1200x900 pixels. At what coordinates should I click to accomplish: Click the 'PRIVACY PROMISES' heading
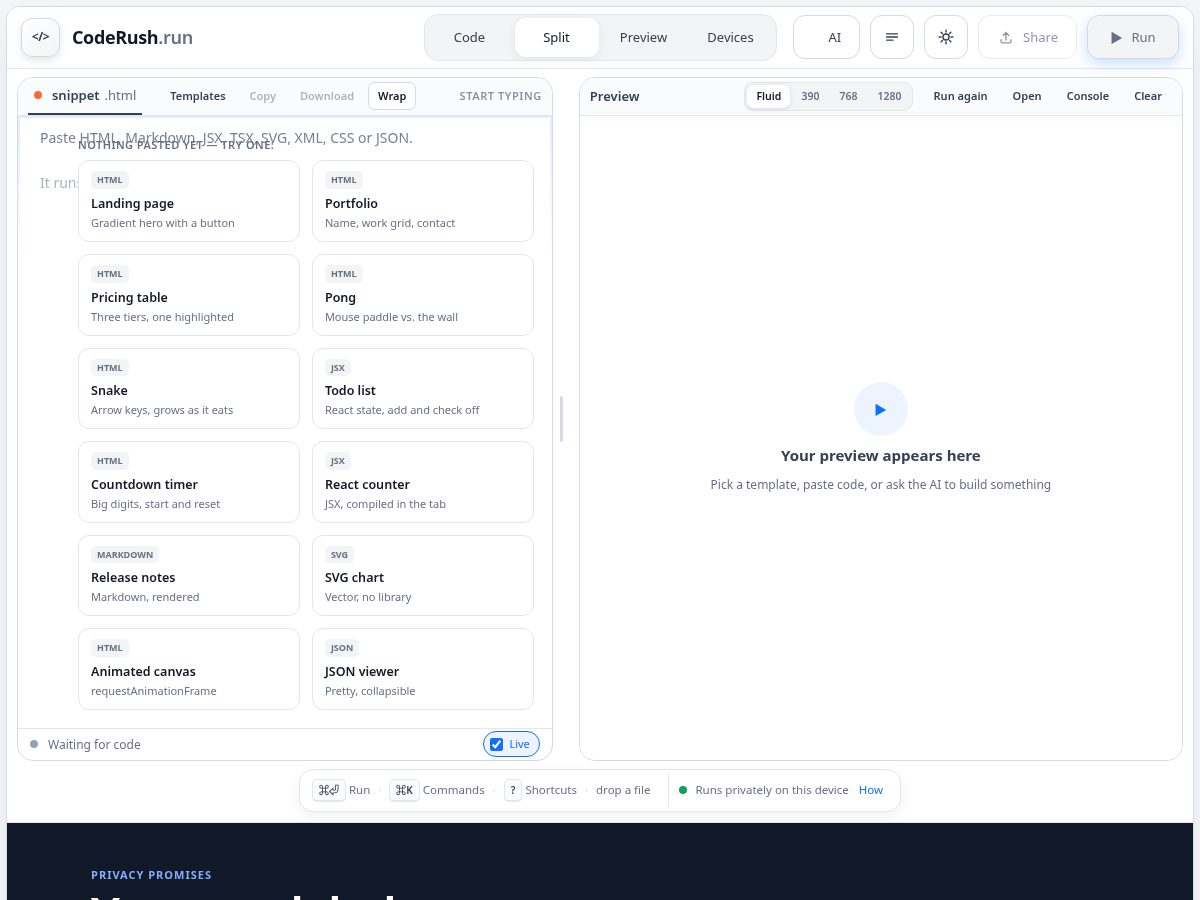151,875
